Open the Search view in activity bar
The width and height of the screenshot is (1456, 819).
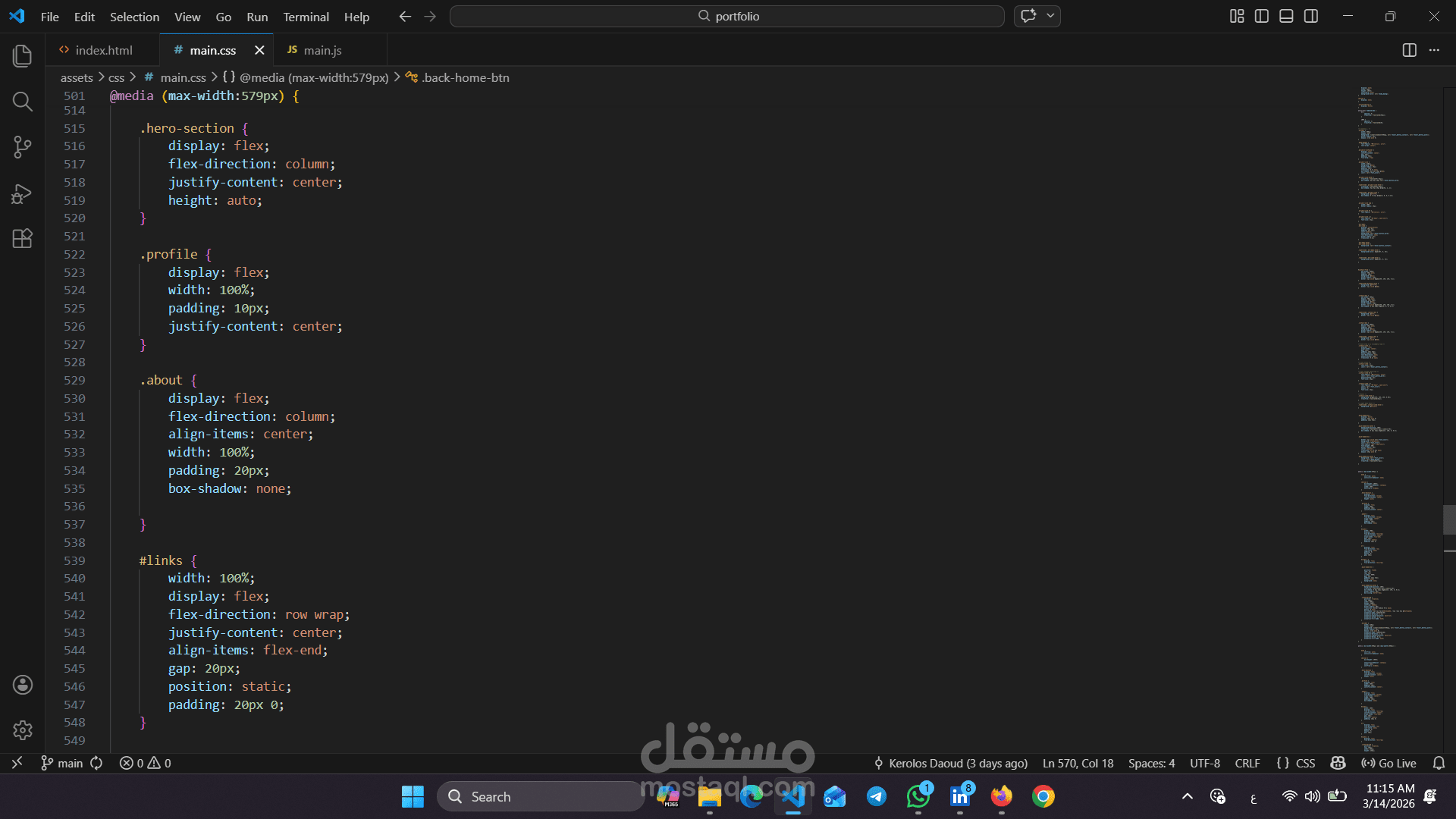point(23,102)
